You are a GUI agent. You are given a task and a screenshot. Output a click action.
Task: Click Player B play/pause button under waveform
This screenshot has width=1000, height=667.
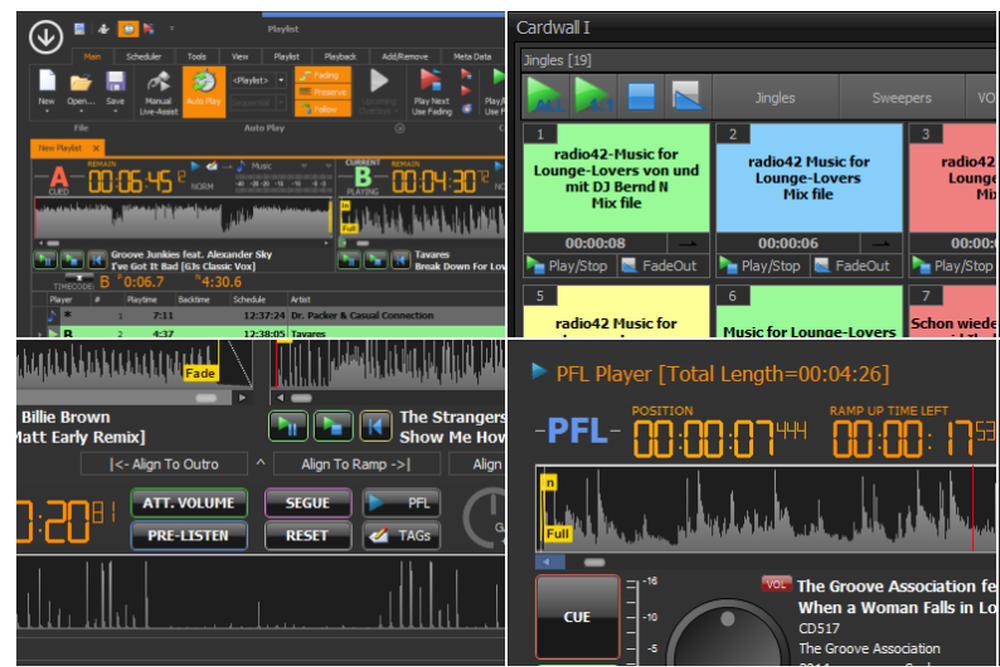coord(348,260)
